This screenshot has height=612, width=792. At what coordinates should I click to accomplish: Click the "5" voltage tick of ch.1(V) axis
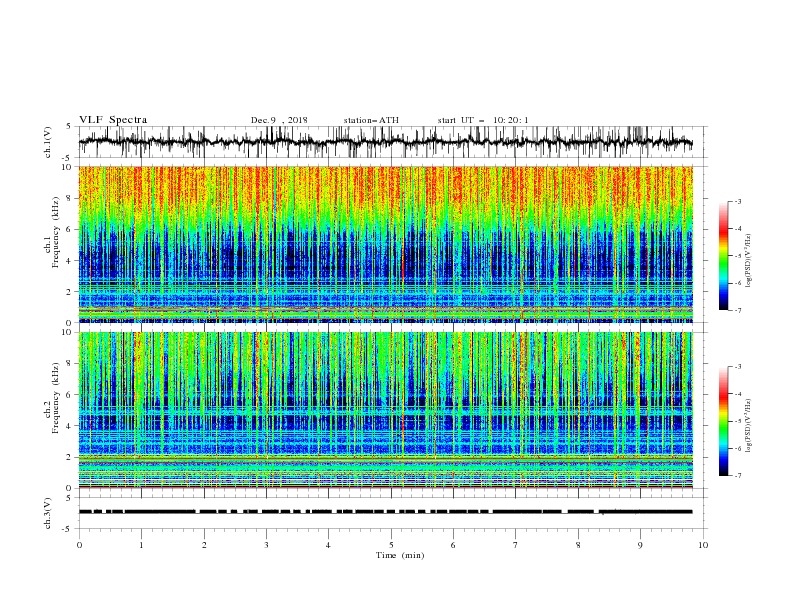69,127
